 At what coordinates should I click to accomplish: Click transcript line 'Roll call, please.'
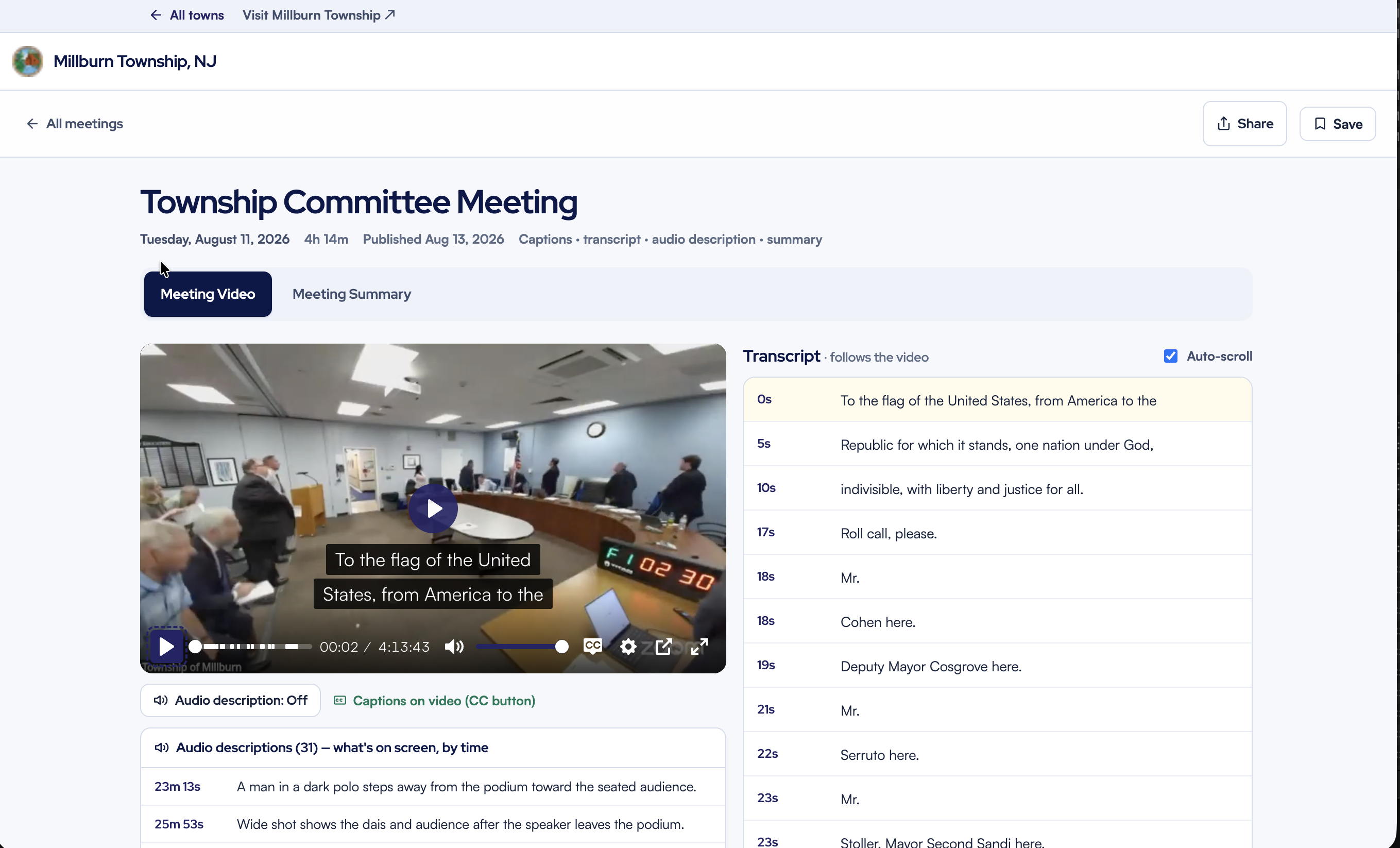tap(997, 533)
